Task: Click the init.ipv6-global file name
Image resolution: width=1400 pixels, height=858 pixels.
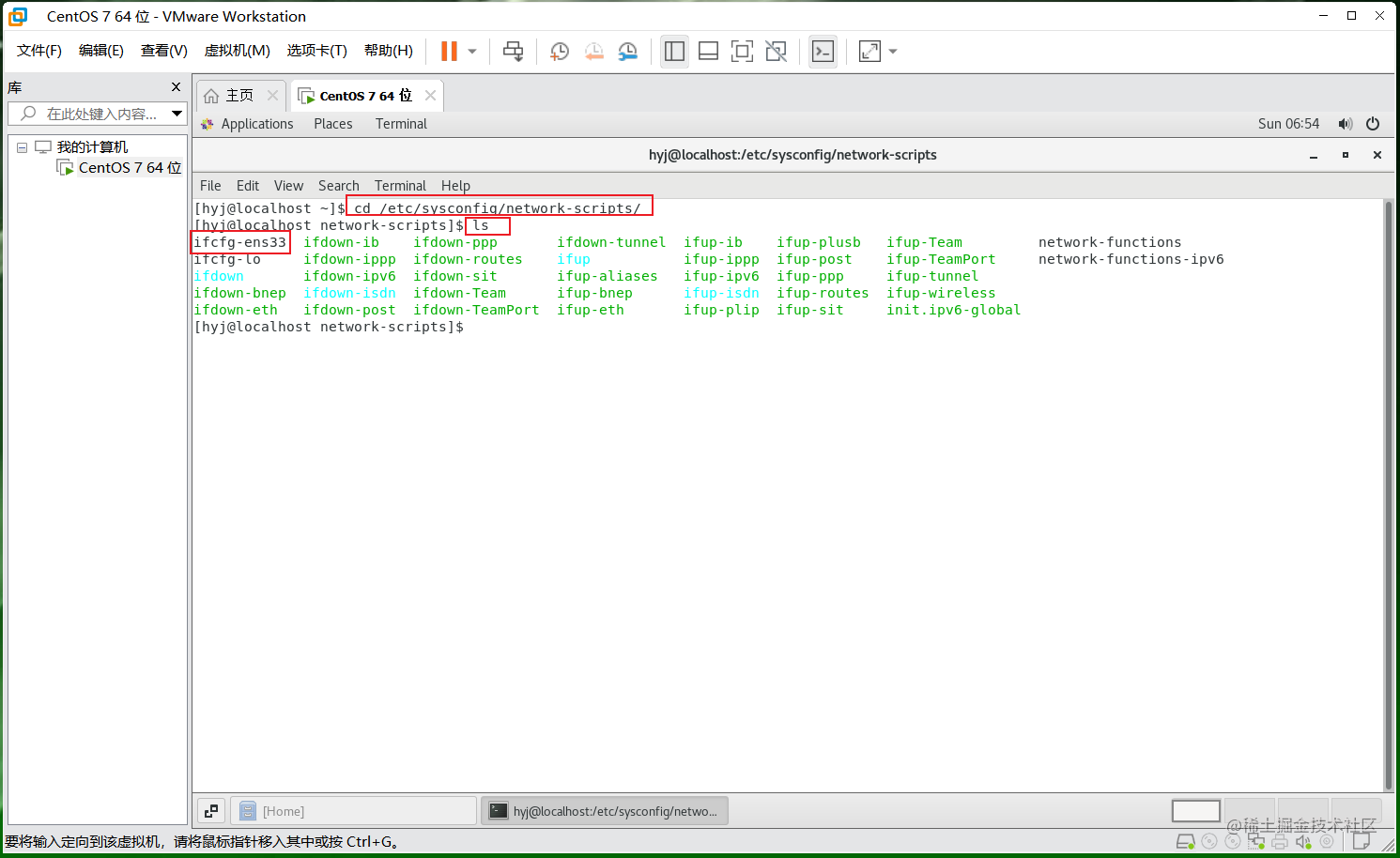Action: point(953,310)
